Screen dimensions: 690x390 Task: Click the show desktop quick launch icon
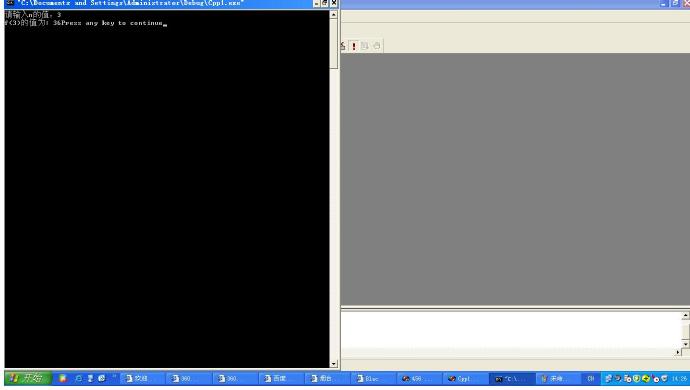click(90, 378)
